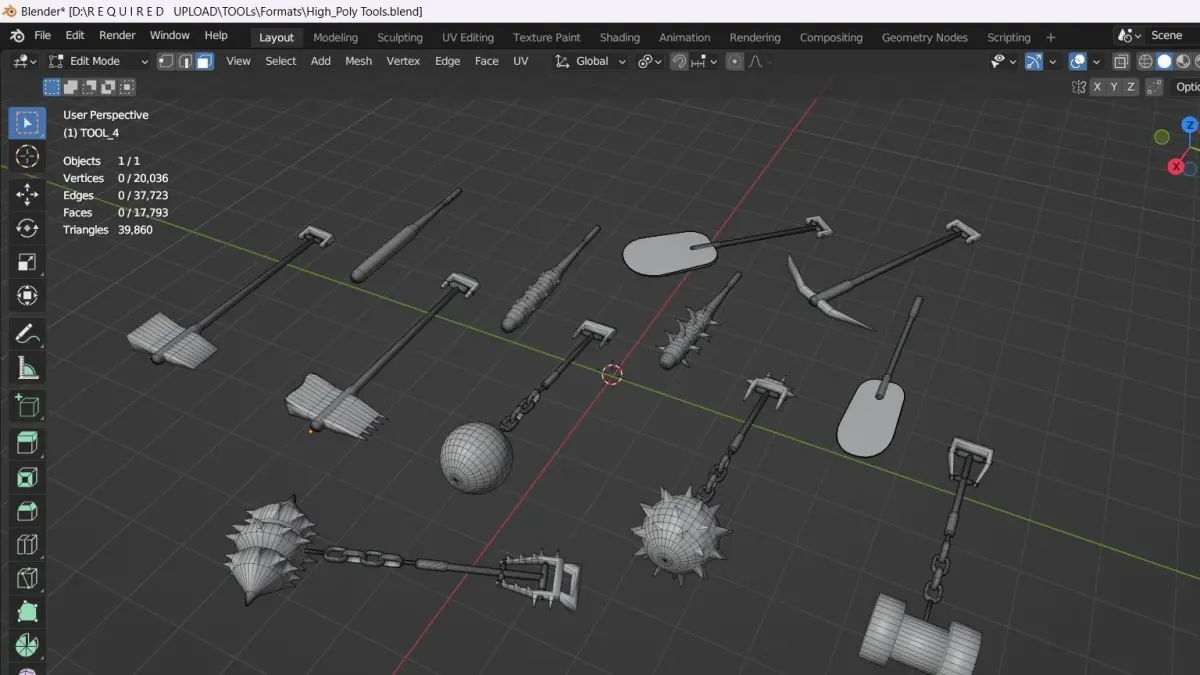Open the Vertex menu in viewport header
Image resolution: width=1200 pixels, height=675 pixels.
click(x=403, y=61)
